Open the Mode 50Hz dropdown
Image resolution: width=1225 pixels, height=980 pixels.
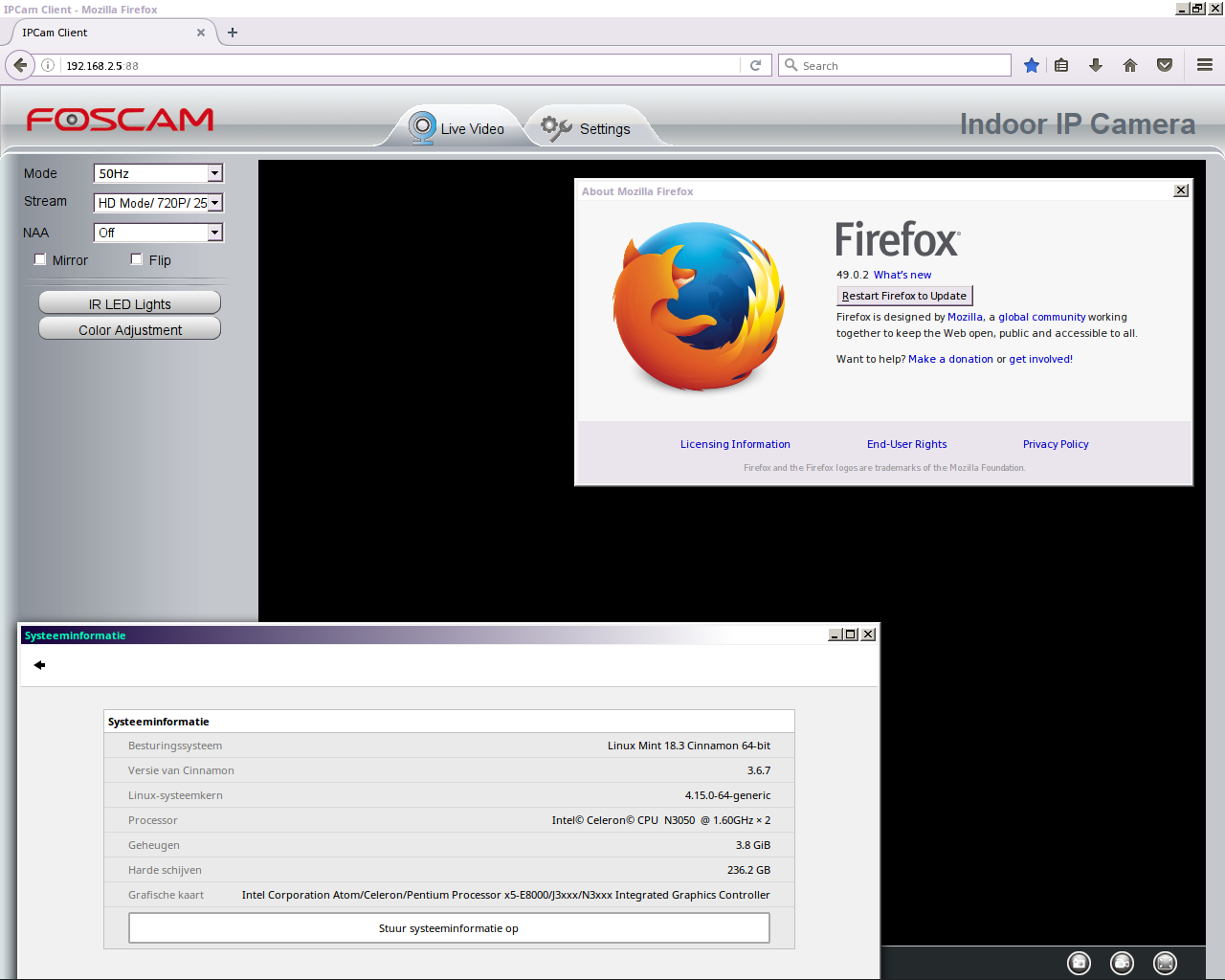(x=158, y=173)
